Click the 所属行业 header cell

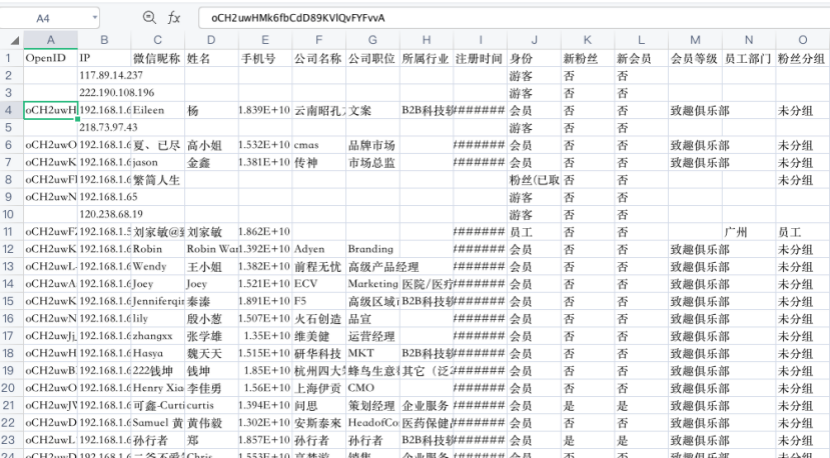[x=426, y=58]
